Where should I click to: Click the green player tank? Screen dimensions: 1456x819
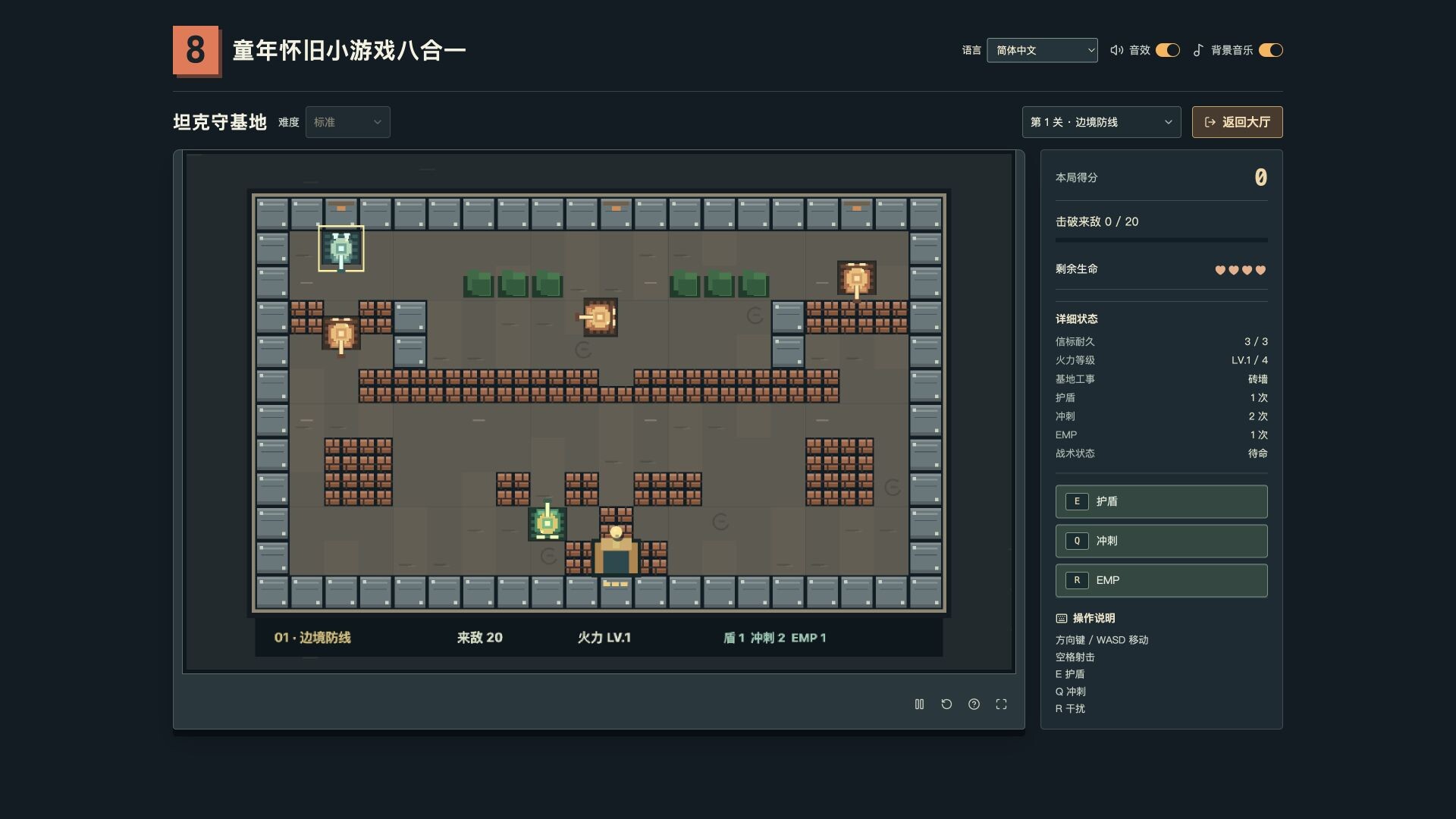(547, 522)
